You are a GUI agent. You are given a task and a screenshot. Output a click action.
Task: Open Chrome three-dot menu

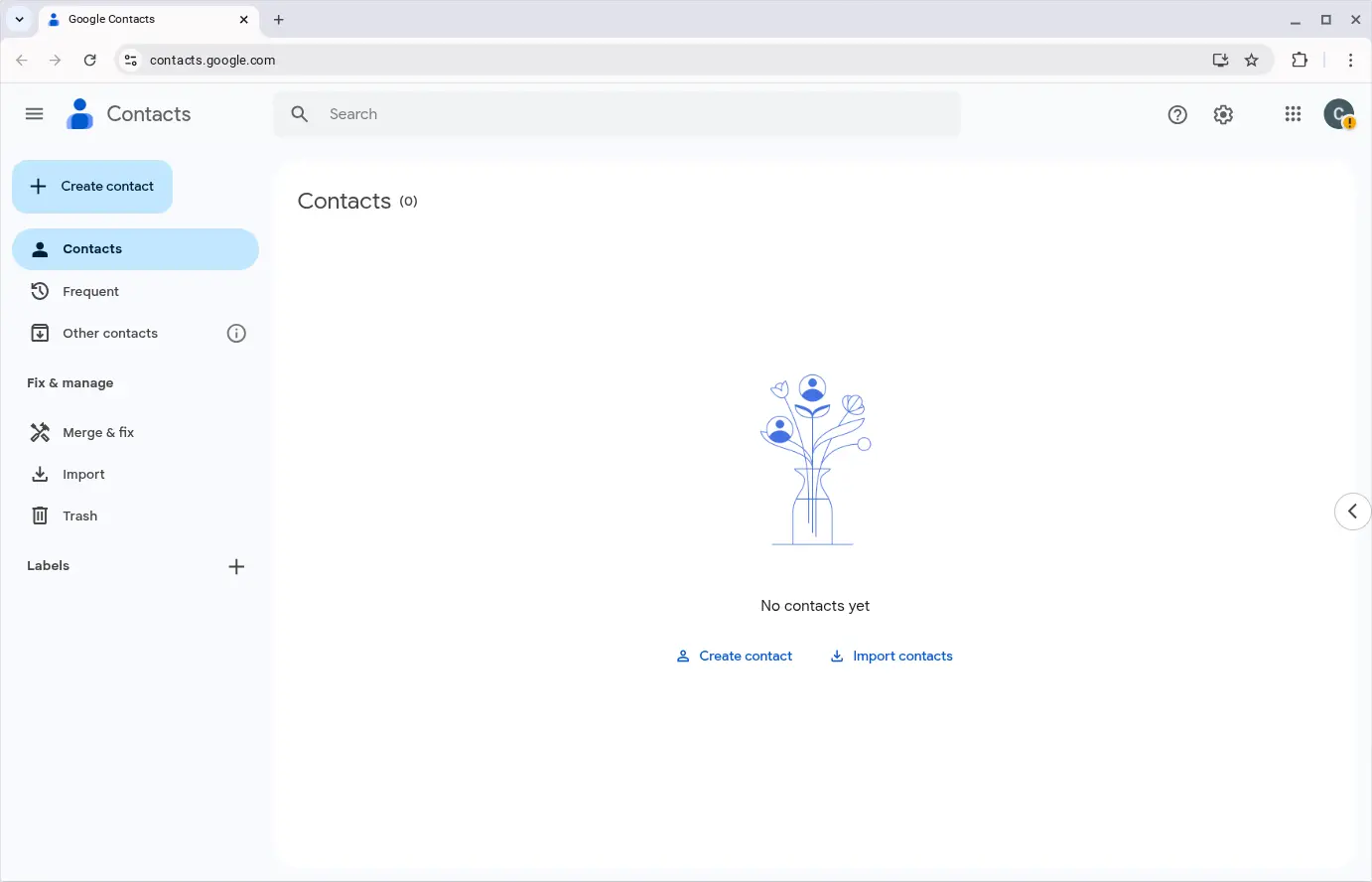pos(1350,60)
